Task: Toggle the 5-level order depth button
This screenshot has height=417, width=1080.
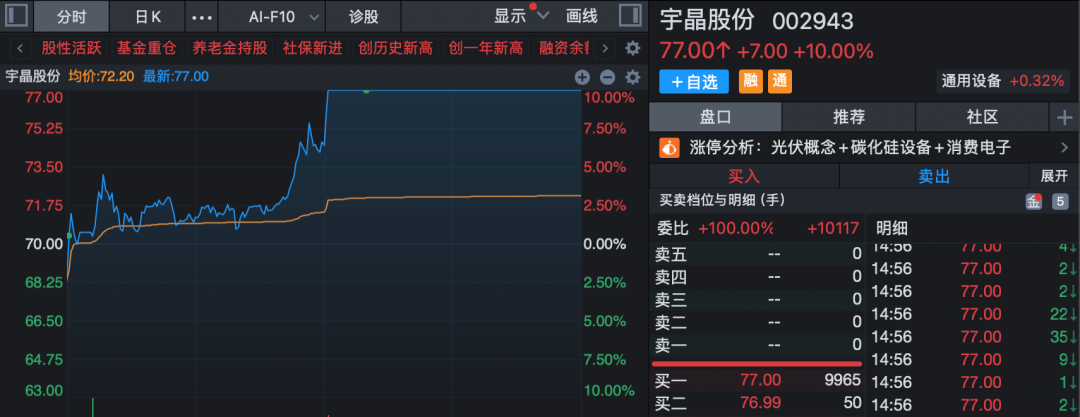Action: coord(1060,201)
